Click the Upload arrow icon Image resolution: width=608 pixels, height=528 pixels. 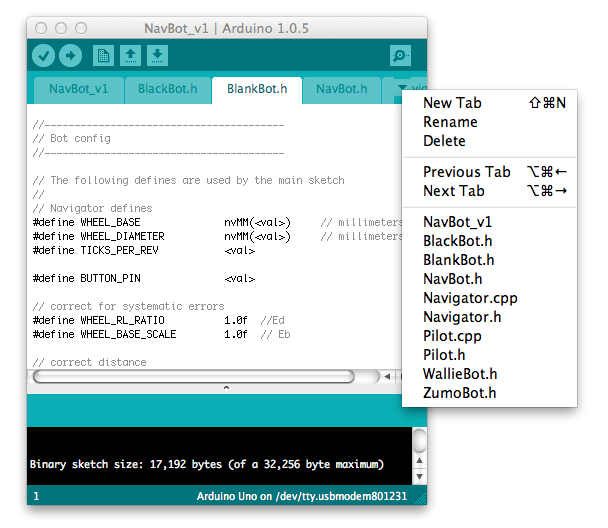(70, 55)
